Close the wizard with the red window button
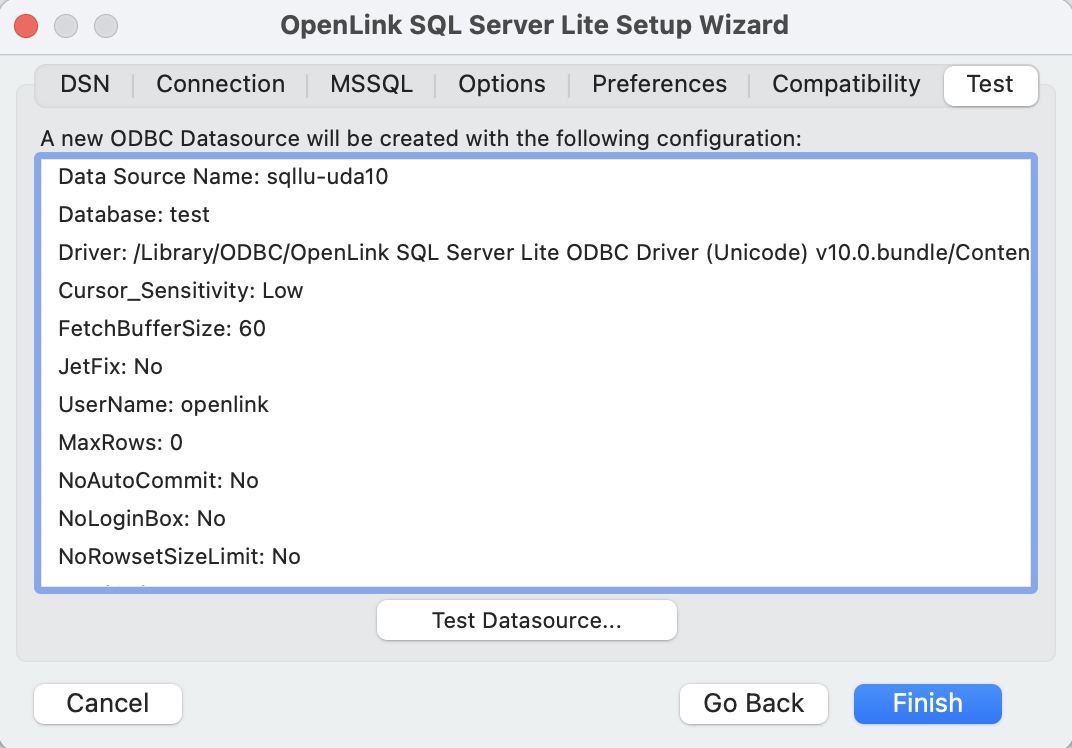The width and height of the screenshot is (1072, 748). coord(27,25)
